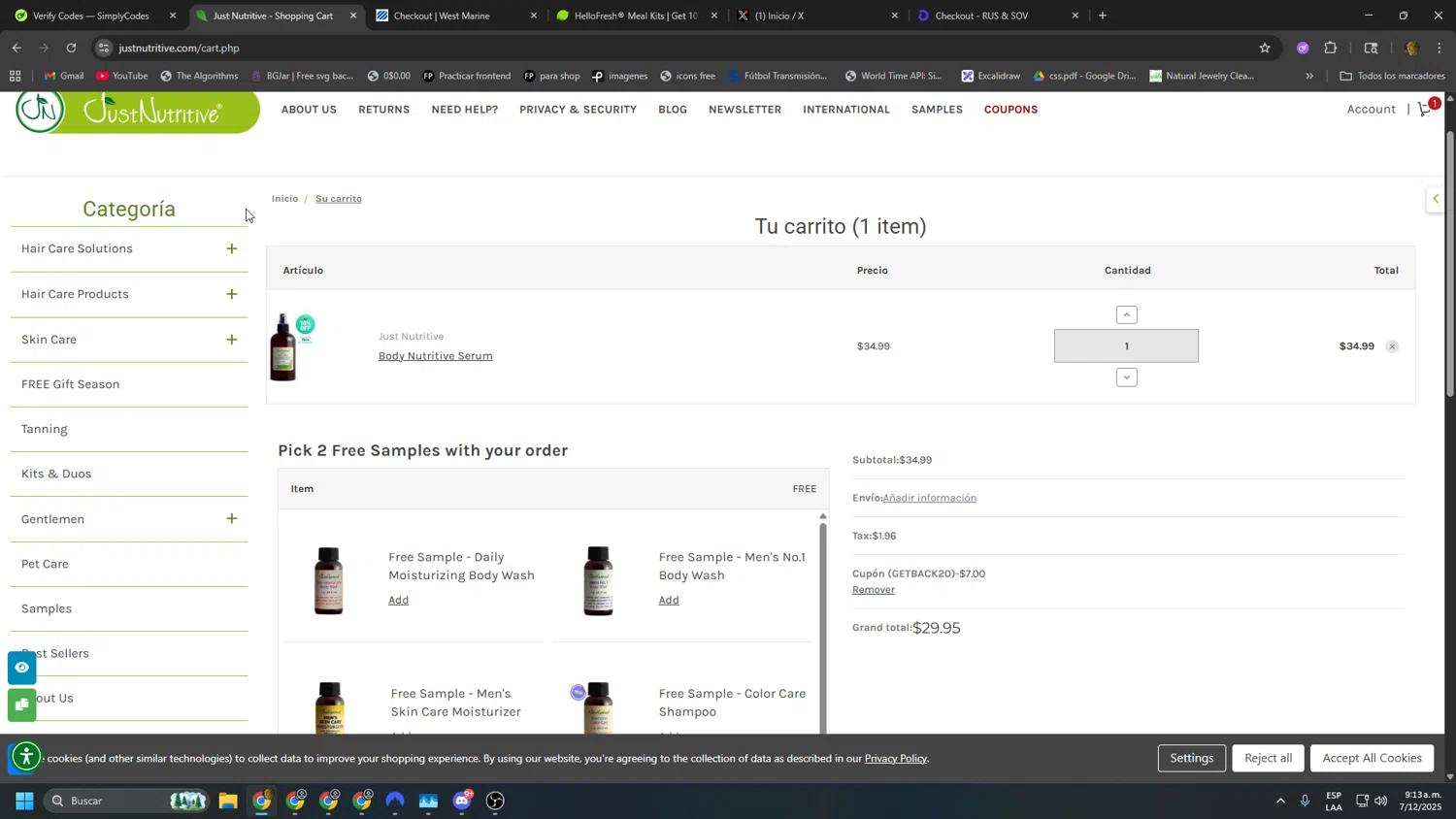The image size is (1456, 819).
Task: Open PRIVACY & SECURITY menu item
Action: click(578, 110)
